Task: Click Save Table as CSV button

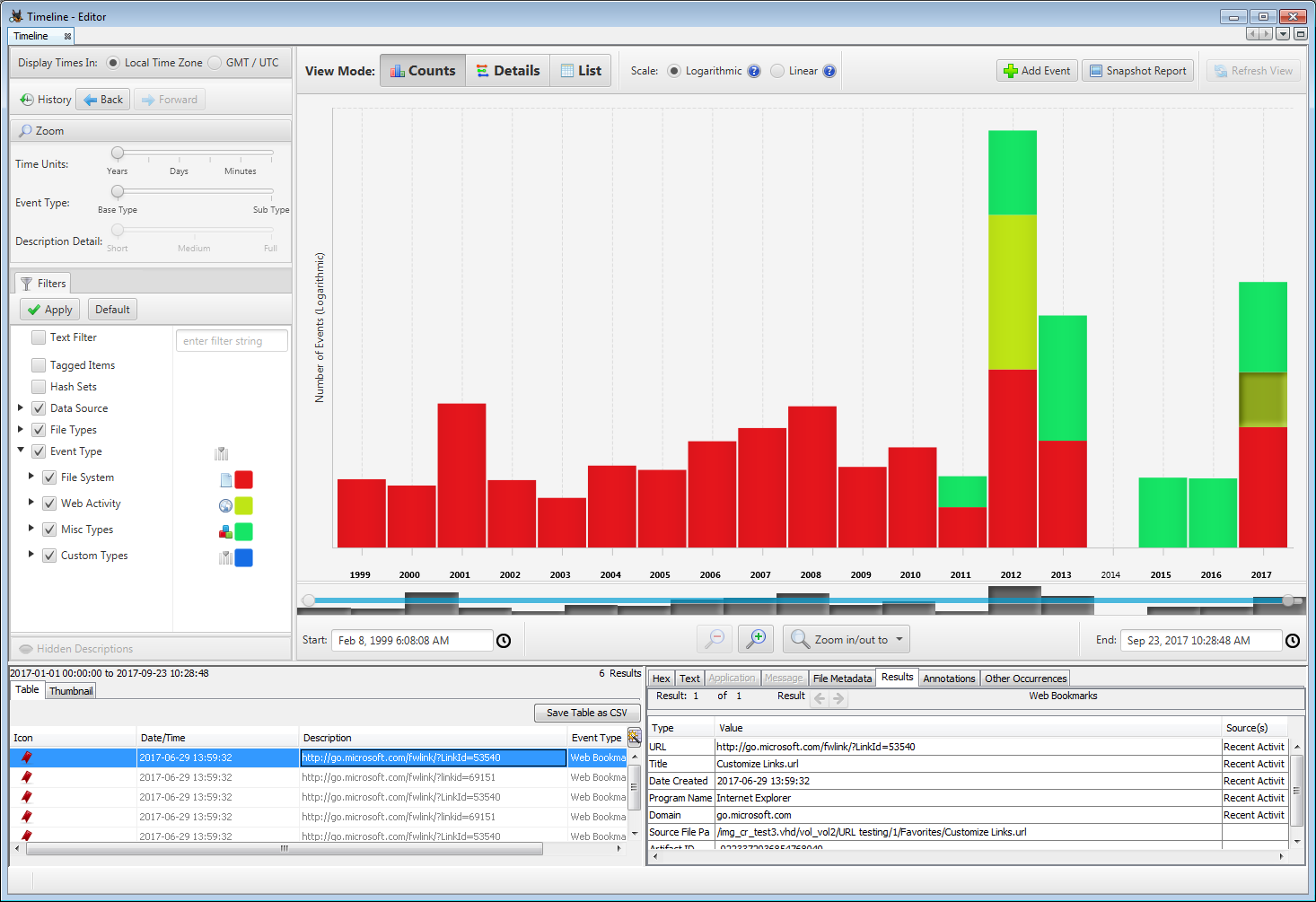Action: 586,713
